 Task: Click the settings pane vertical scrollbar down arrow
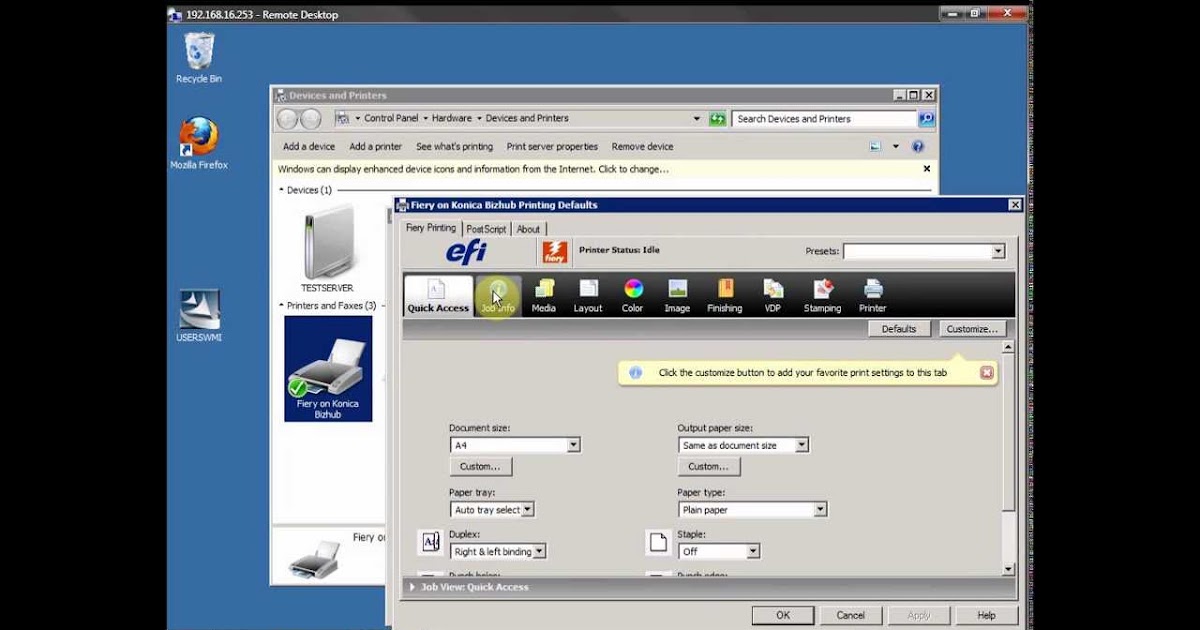[x=1008, y=568]
